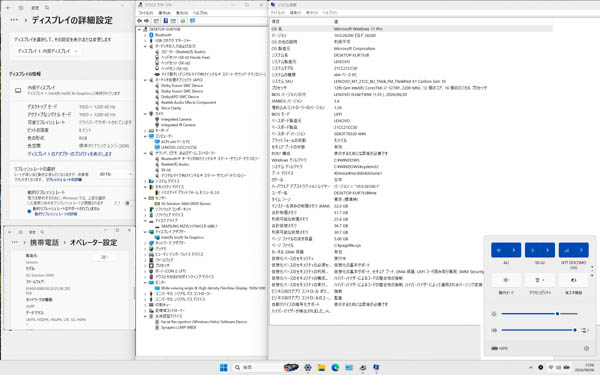Select the OS 名 row in System Information
The width and height of the screenshot is (600, 375).
pyautogui.click(x=411, y=29)
